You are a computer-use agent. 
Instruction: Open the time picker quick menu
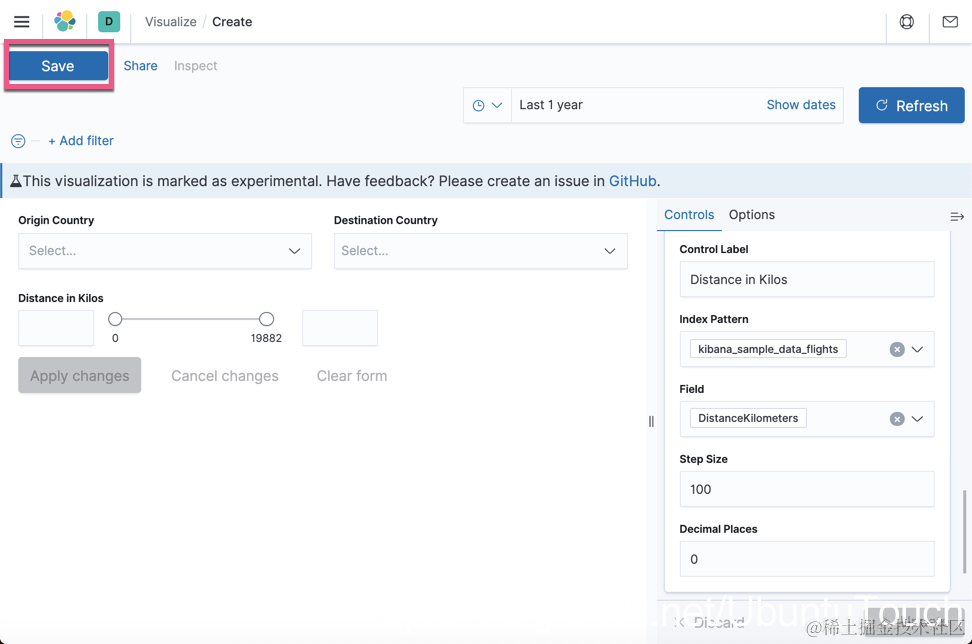tap(487, 105)
